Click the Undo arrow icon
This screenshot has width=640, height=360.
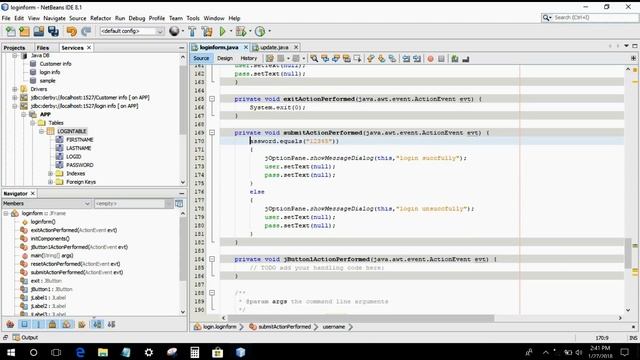coord(71,31)
